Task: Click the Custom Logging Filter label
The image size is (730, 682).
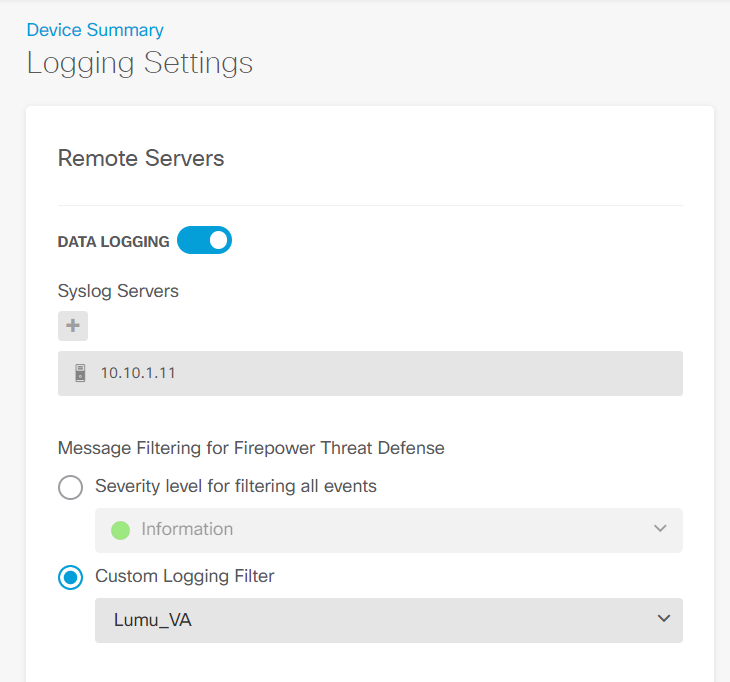Action: [x=184, y=576]
